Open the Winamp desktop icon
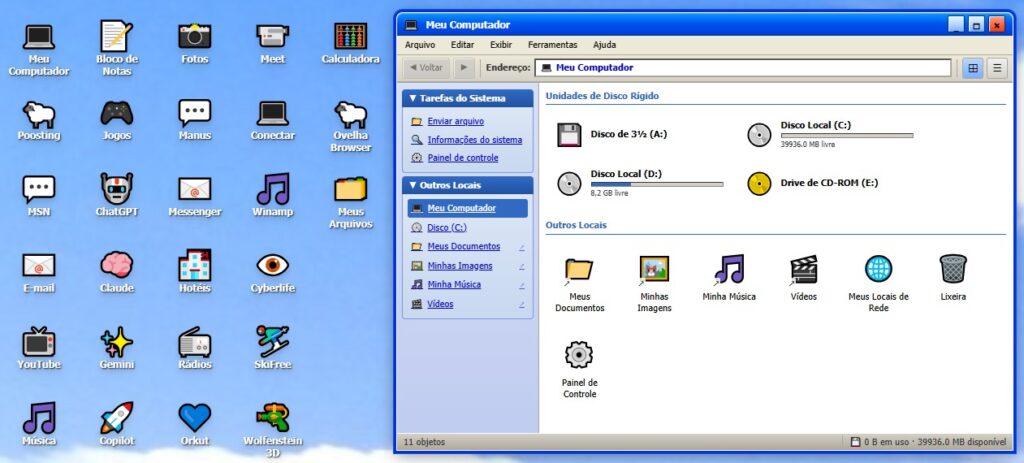 272,190
